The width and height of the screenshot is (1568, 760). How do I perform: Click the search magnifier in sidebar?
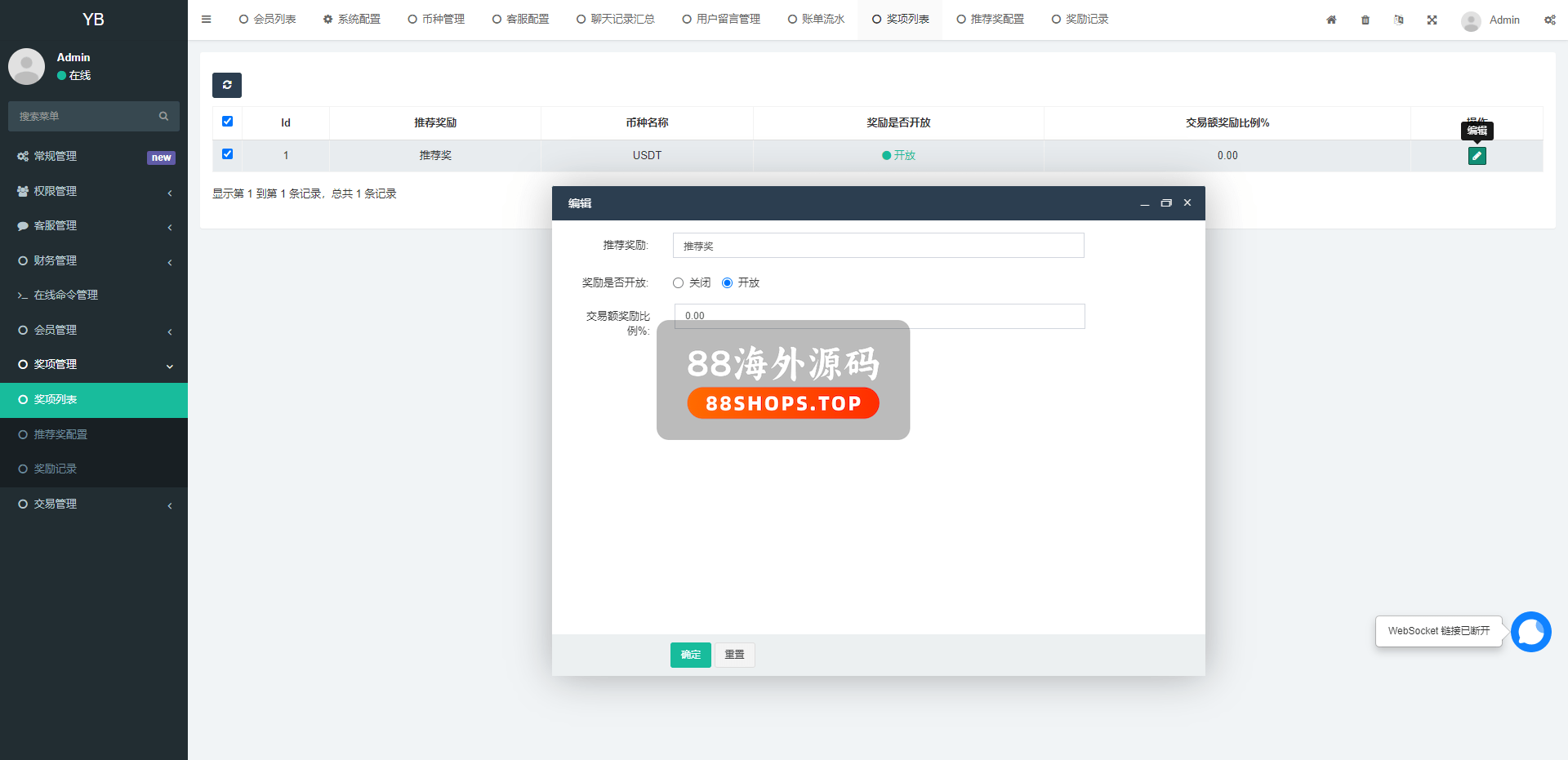pyautogui.click(x=163, y=117)
